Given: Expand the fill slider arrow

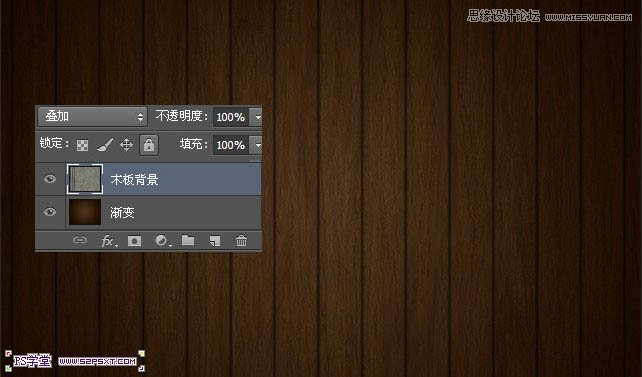Looking at the screenshot, I should 257,145.
